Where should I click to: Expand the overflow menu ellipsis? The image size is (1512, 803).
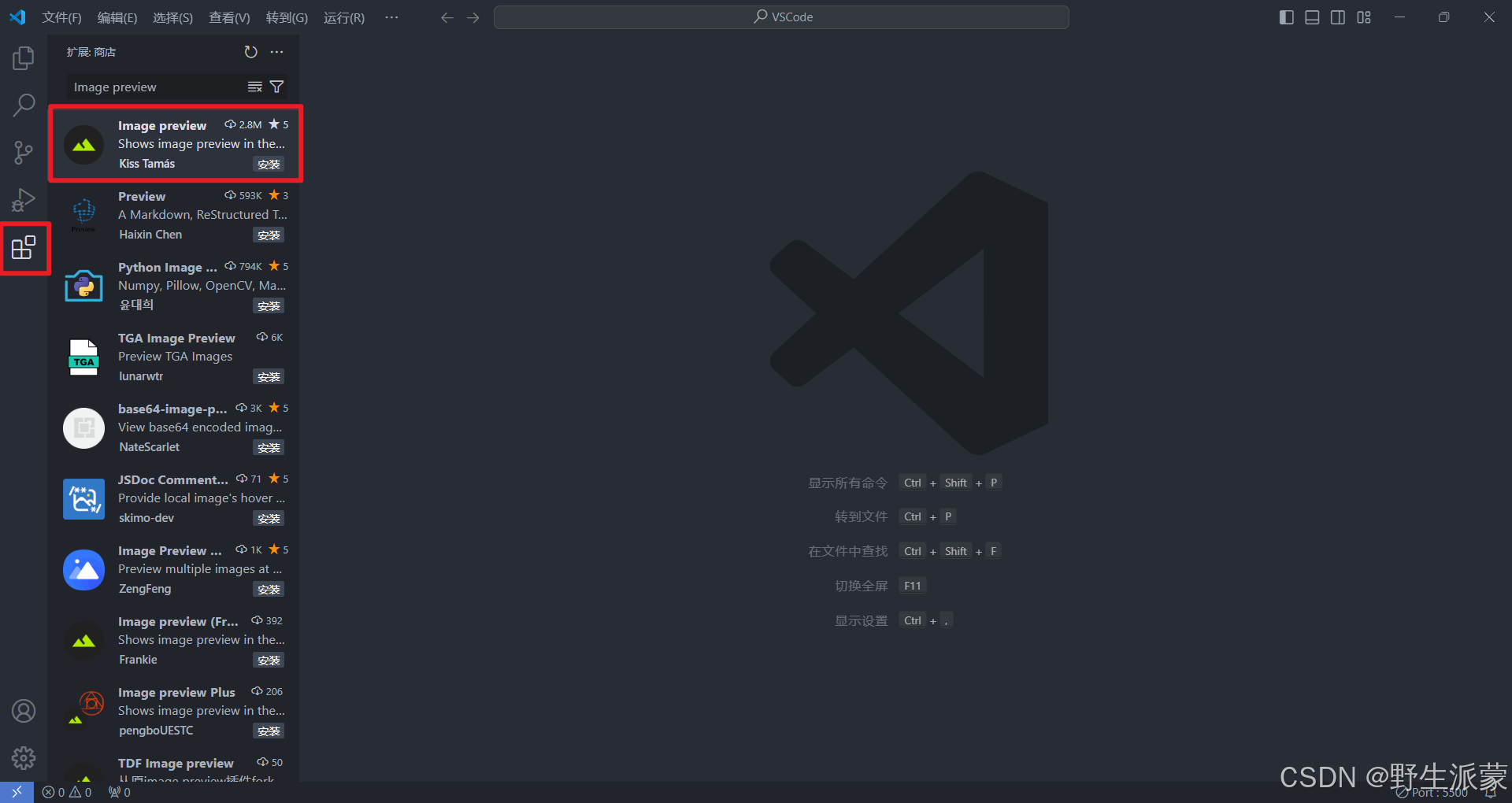tap(391, 17)
